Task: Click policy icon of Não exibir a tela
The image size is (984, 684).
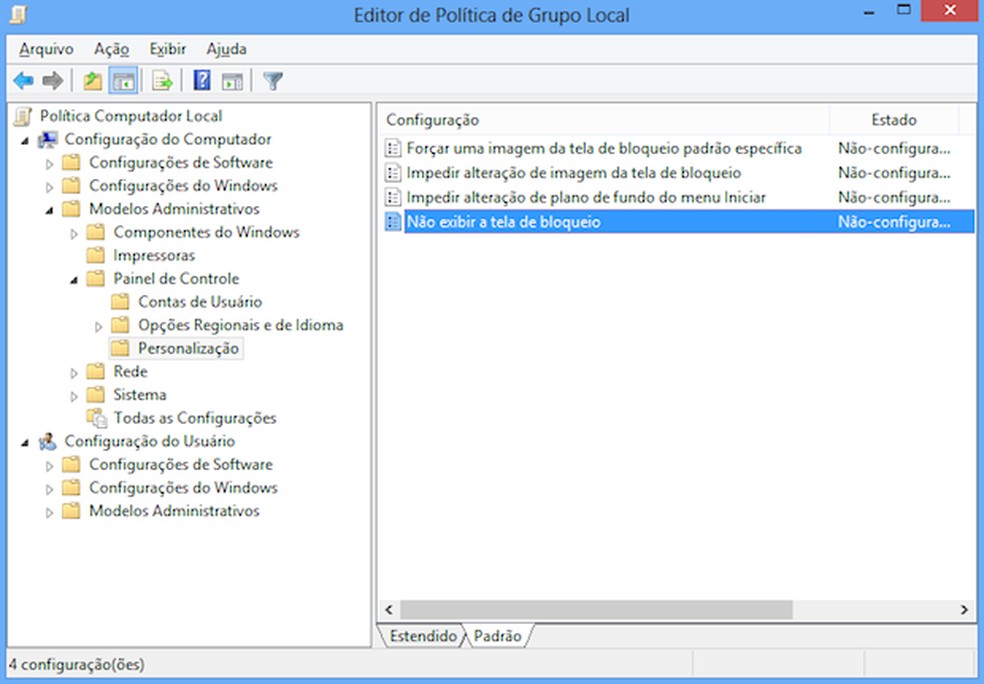Action: pyautogui.click(x=393, y=222)
